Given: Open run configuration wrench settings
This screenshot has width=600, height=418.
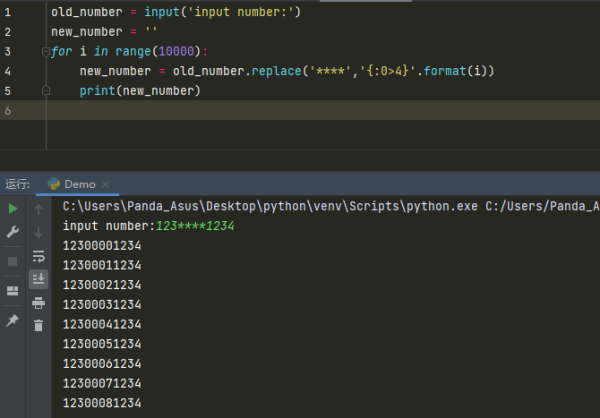Looking at the screenshot, I should [x=12, y=232].
